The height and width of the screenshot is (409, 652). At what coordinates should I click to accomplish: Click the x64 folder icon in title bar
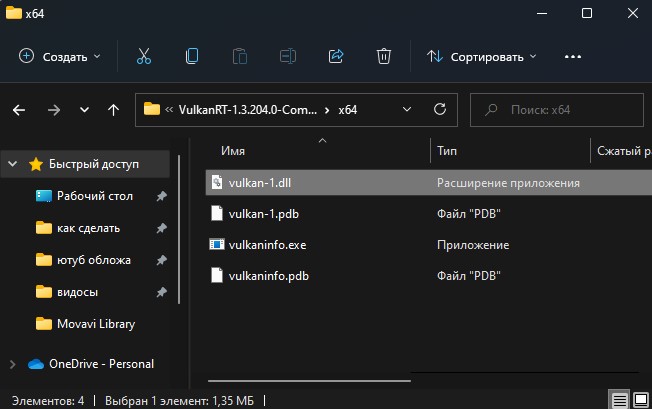(14, 13)
